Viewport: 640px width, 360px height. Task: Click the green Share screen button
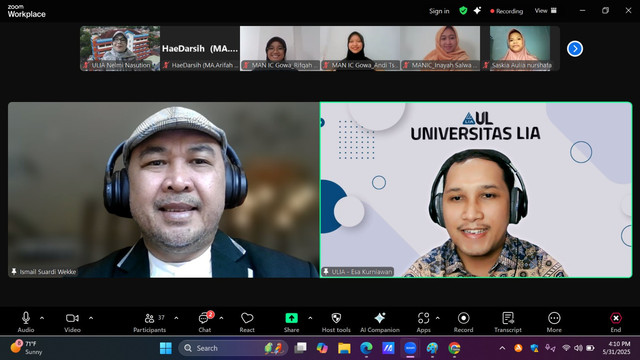pyautogui.click(x=291, y=322)
